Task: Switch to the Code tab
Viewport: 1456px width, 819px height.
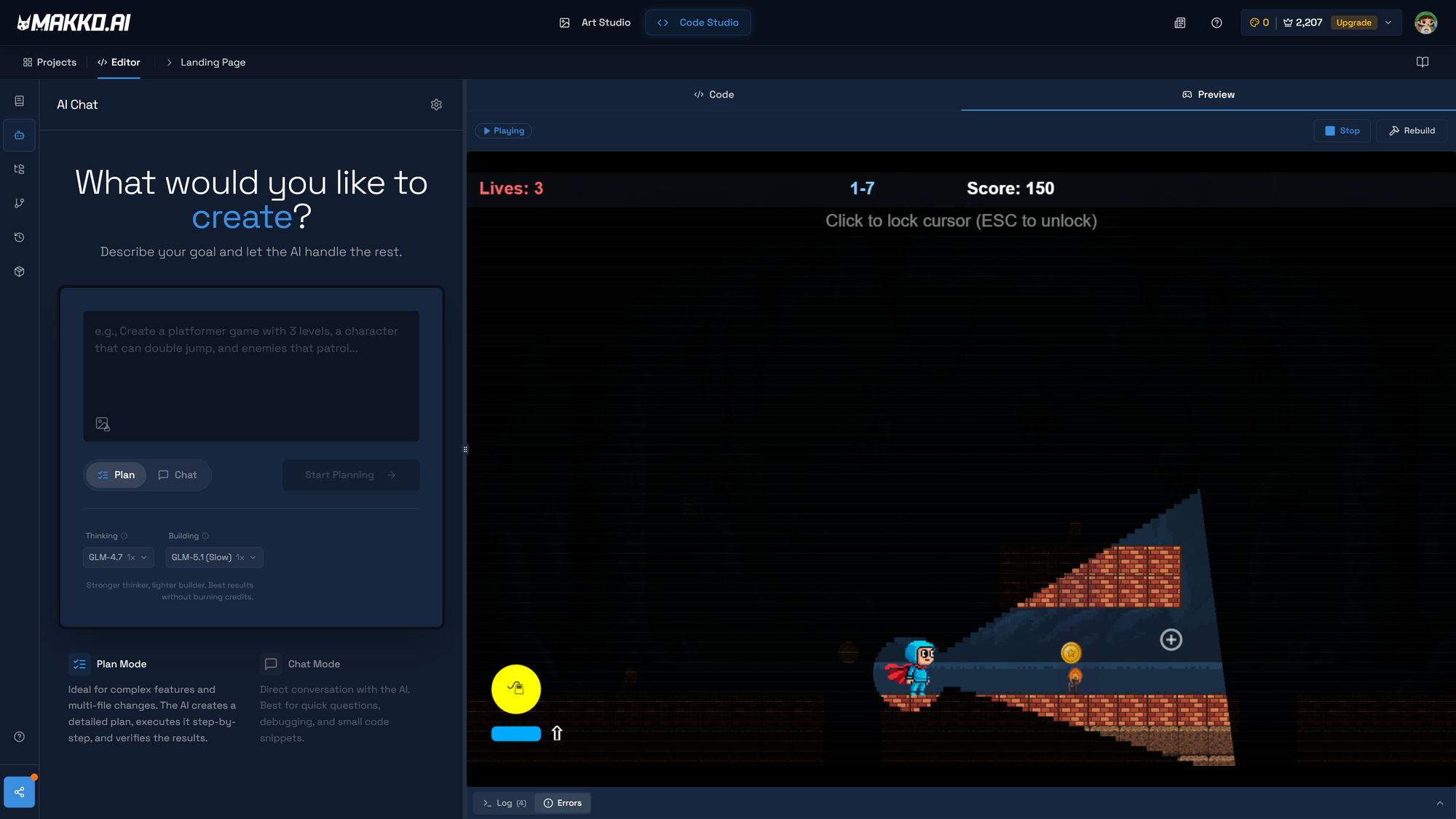Action: tap(713, 95)
